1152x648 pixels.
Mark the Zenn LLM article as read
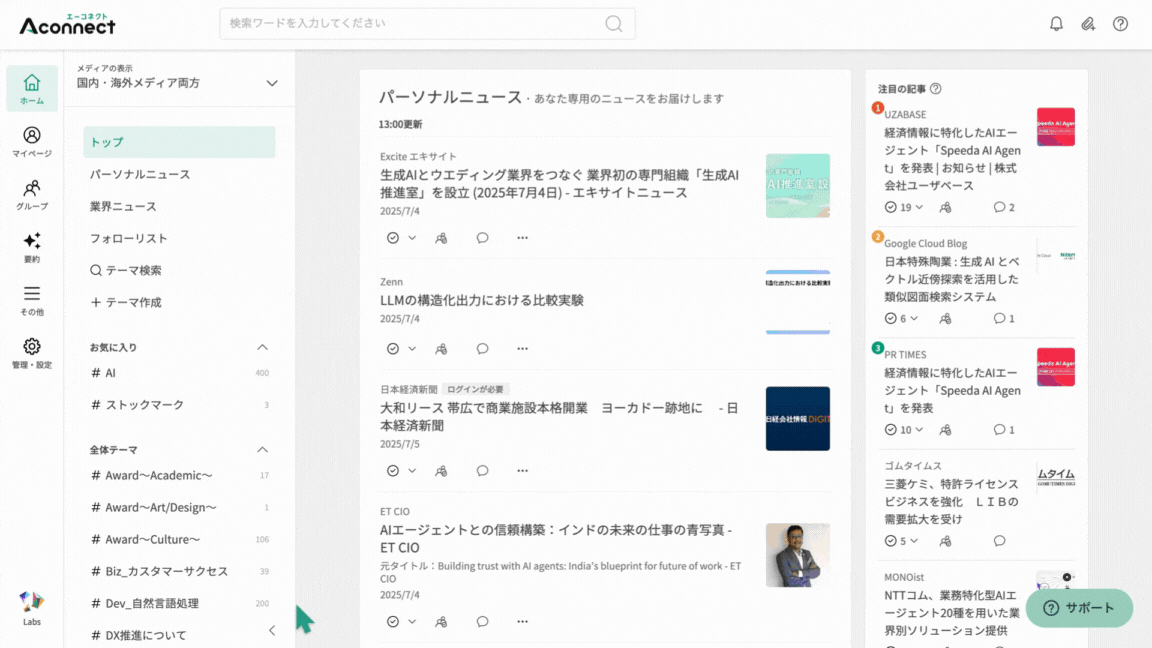pos(393,349)
